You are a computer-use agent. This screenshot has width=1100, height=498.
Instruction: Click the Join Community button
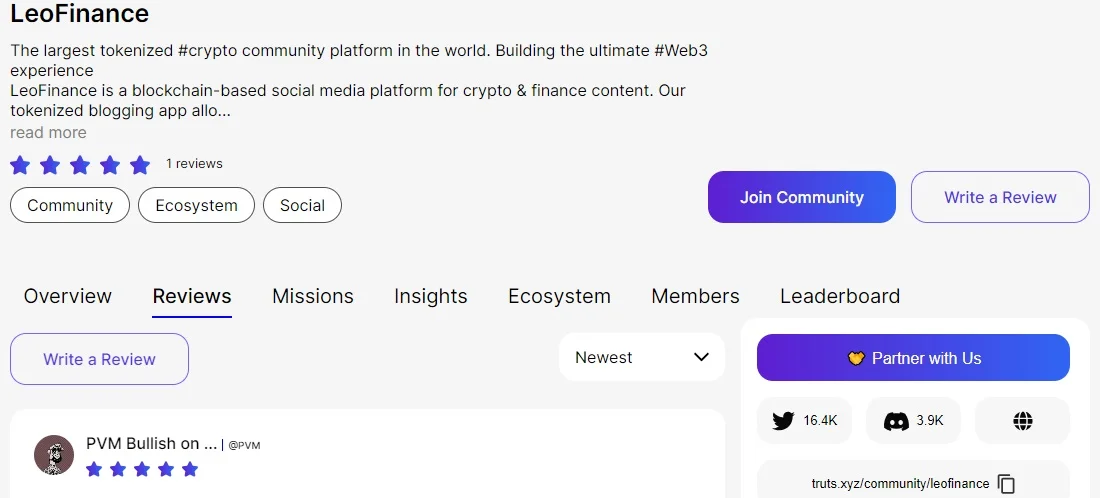[x=802, y=197]
